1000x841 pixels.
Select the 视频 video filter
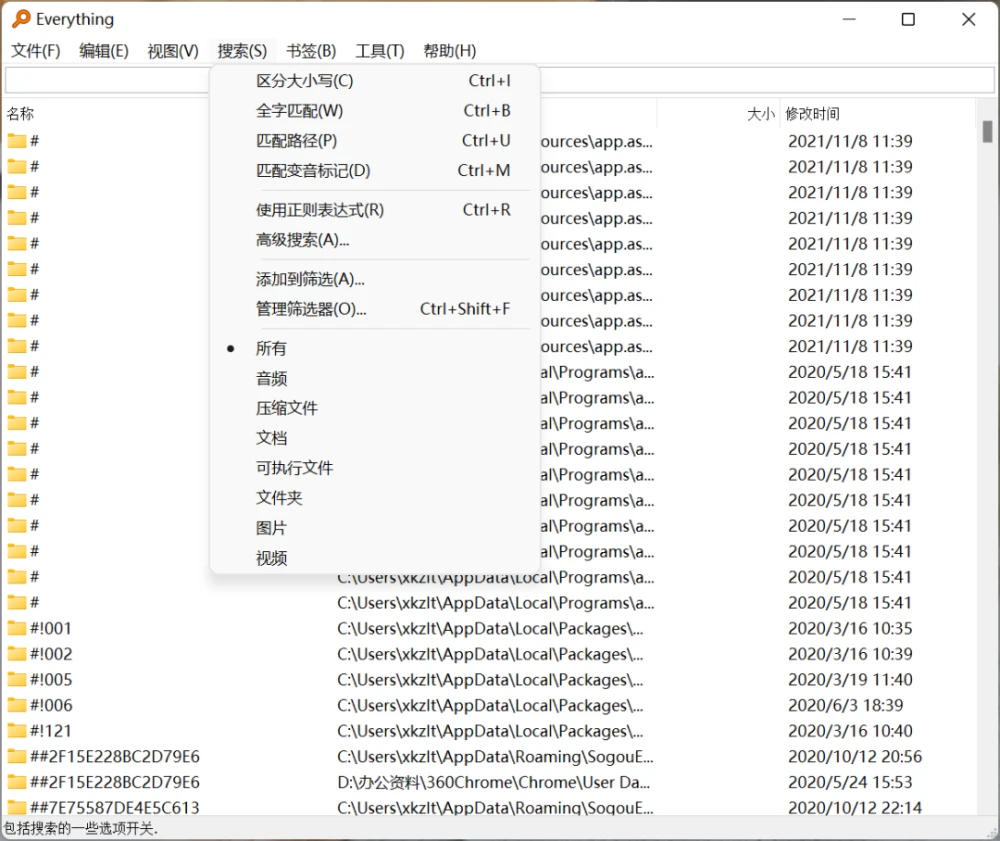pyautogui.click(x=270, y=557)
